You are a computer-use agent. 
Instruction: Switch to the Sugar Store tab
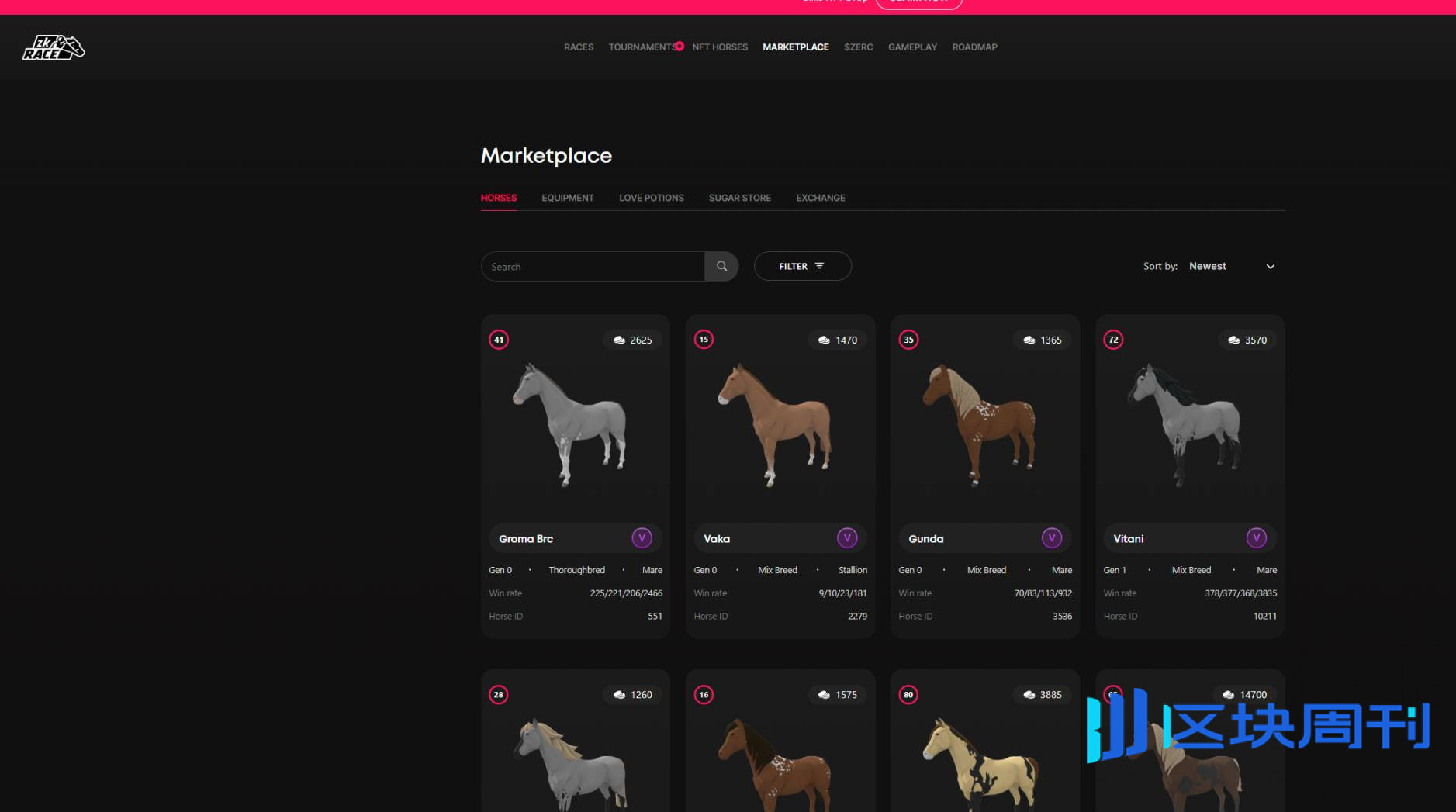[740, 198]
